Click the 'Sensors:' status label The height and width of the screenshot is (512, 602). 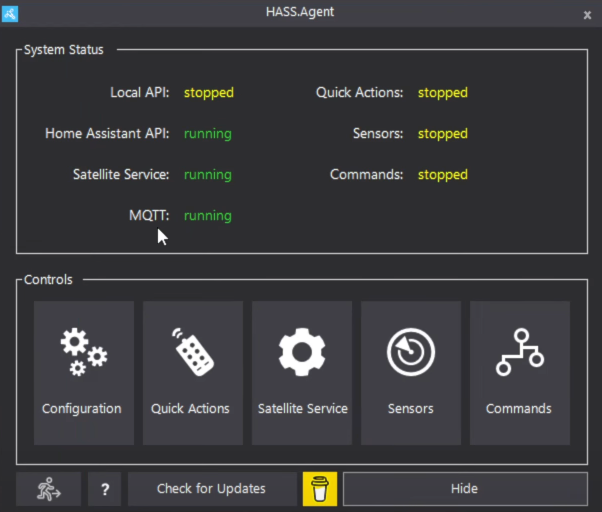click(378, 134)
